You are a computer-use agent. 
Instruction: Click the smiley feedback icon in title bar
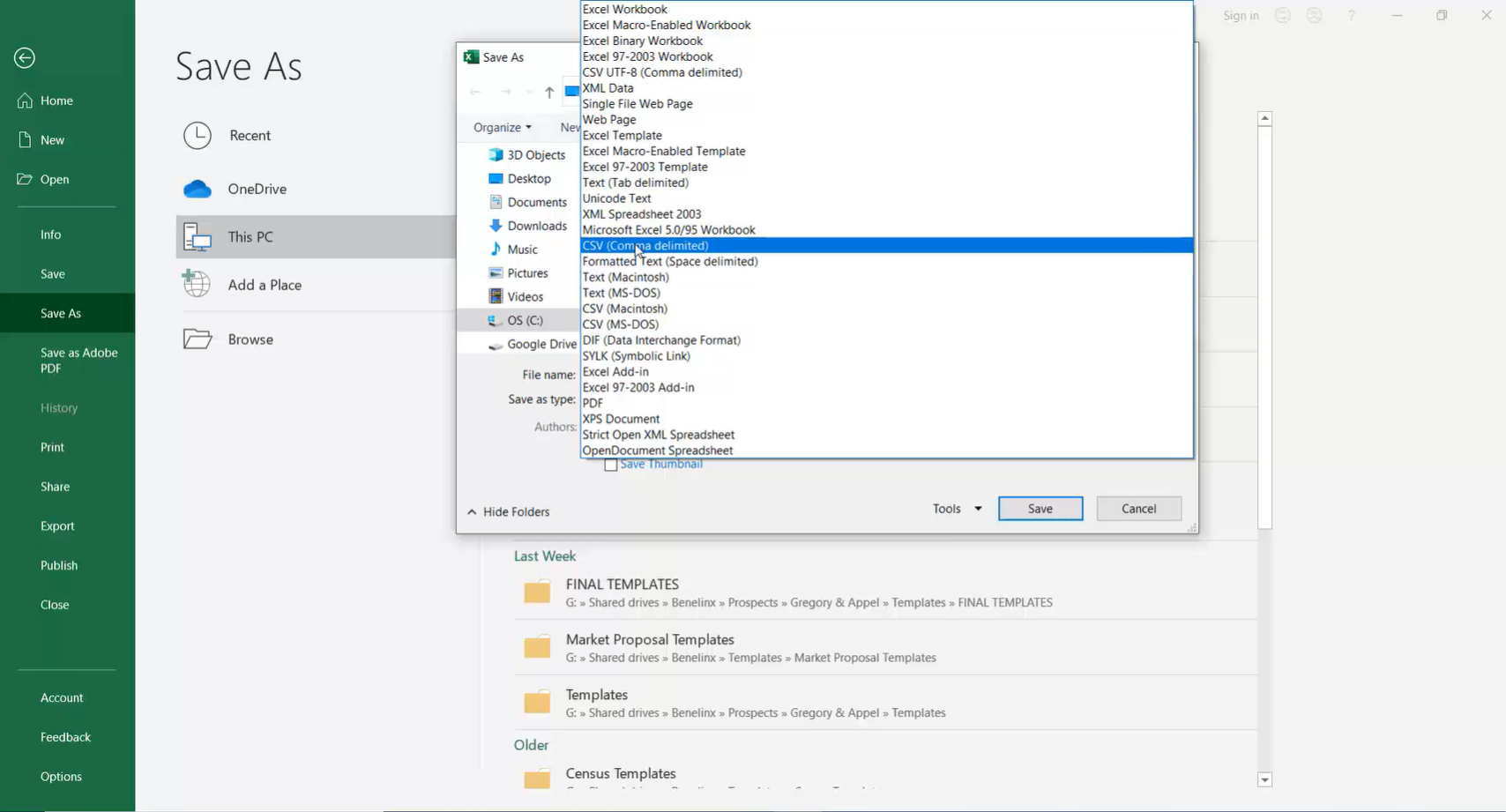click(1283, 16)
